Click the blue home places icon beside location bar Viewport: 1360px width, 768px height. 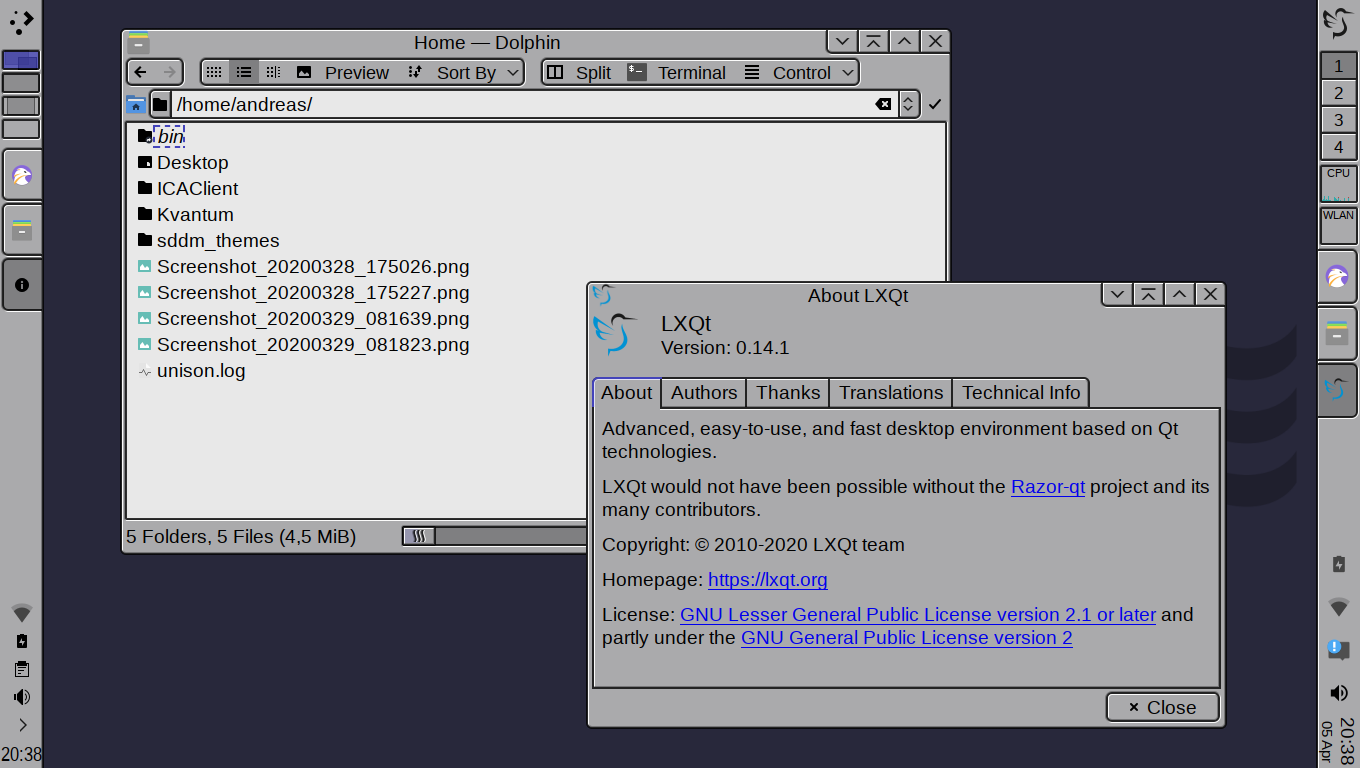(x=136, y=104)
